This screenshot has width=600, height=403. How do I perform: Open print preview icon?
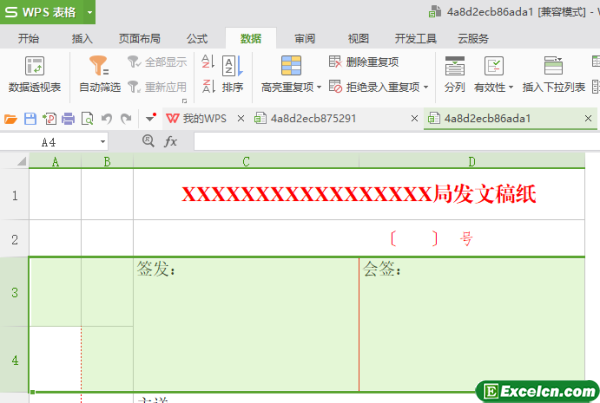tap(87, 119)
